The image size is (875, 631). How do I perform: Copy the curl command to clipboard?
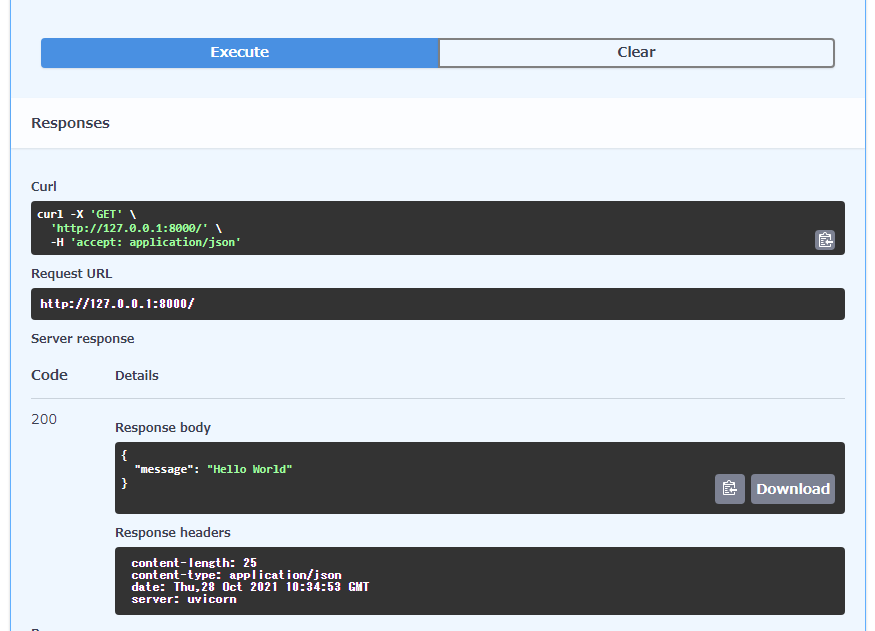pos(824,240)
